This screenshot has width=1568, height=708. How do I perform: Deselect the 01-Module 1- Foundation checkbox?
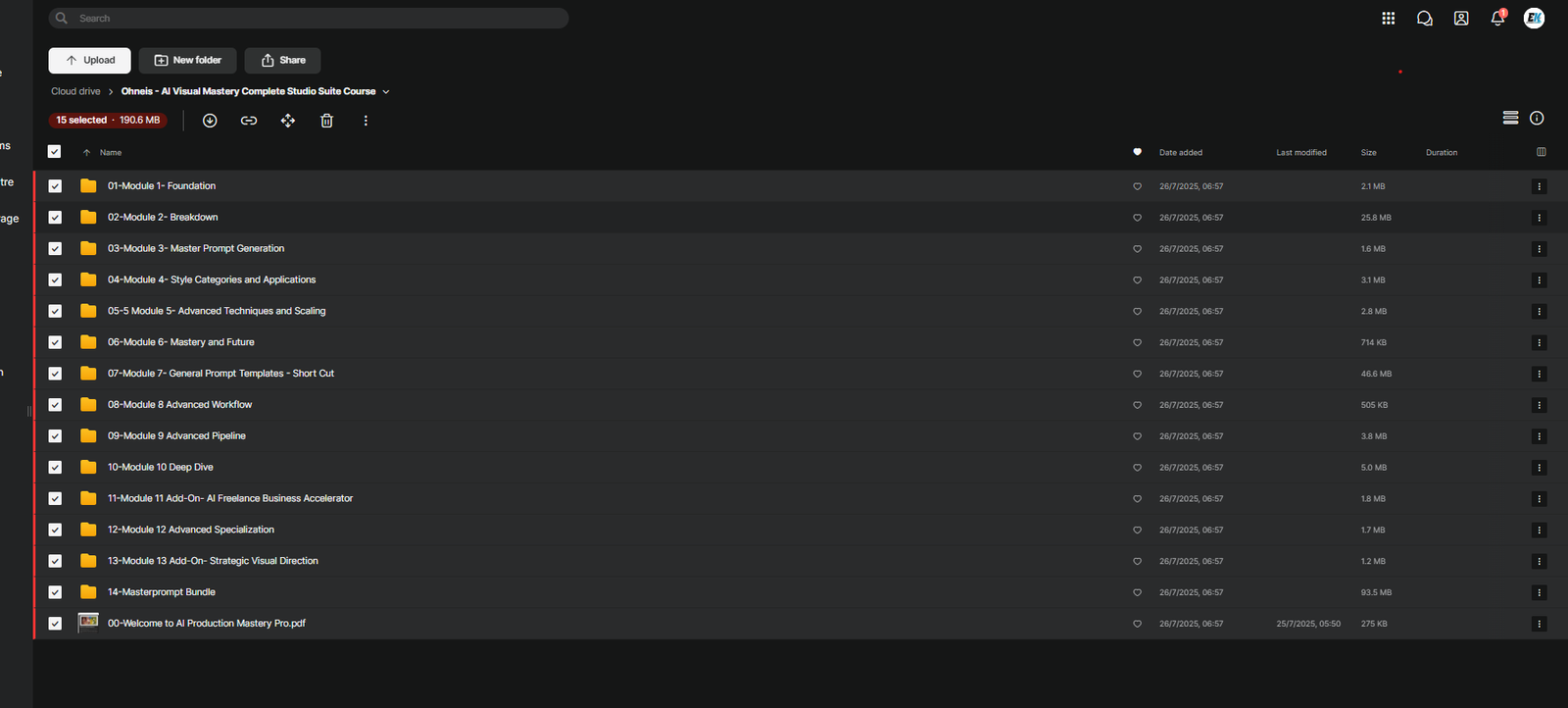[55, 186]
